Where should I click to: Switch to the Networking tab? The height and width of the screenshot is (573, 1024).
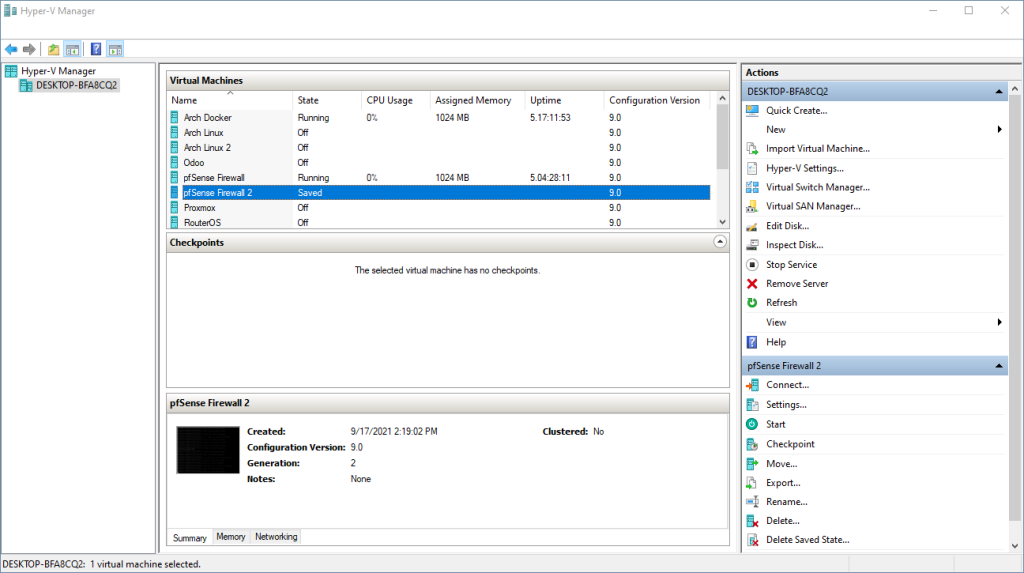(276, 536)
